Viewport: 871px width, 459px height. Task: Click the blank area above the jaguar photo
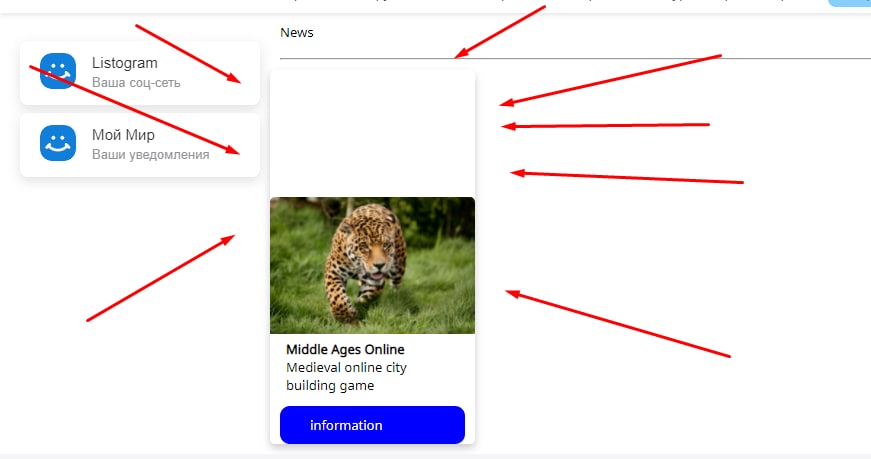(372, 133)
